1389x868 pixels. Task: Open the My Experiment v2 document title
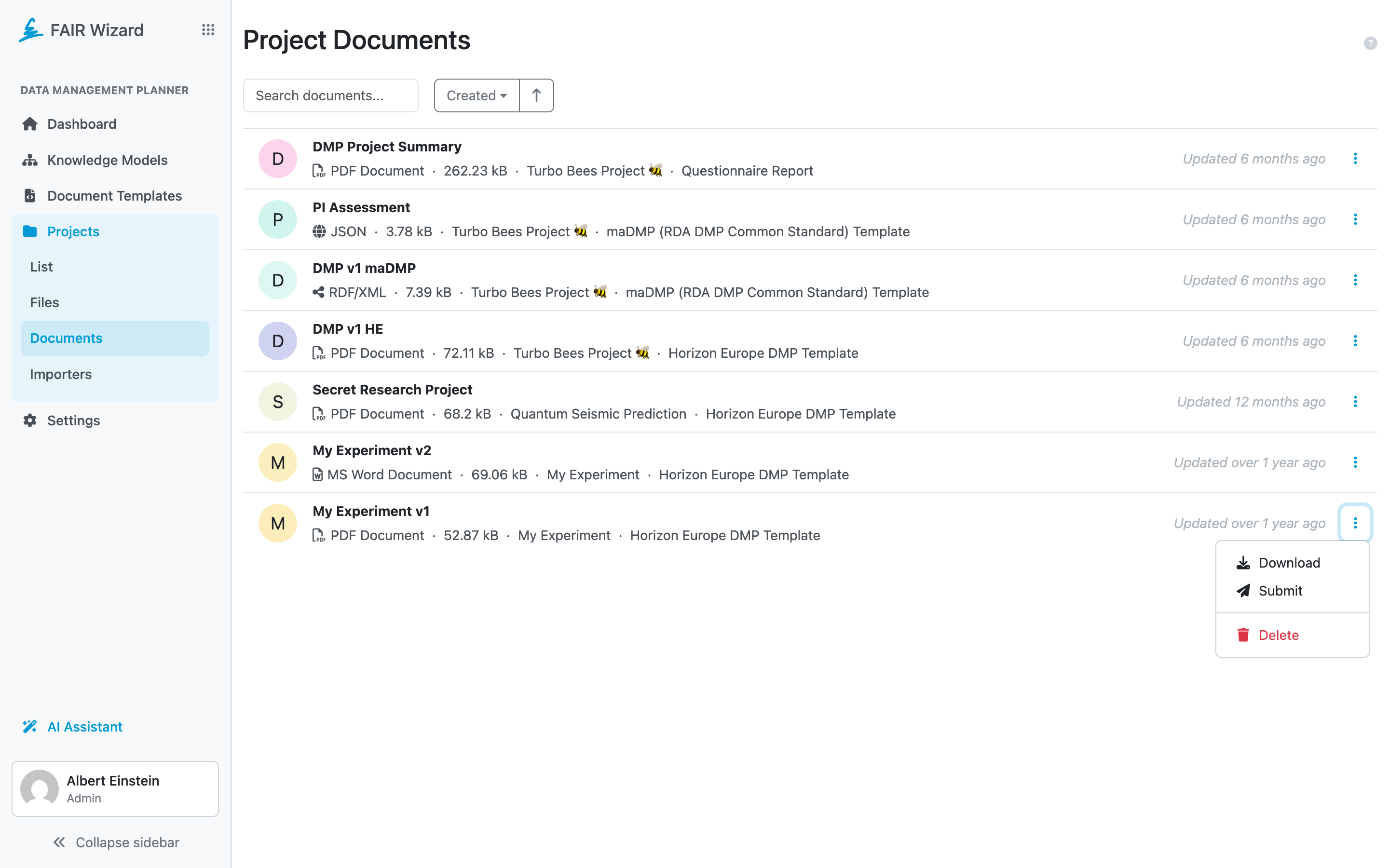pos(372,451)
